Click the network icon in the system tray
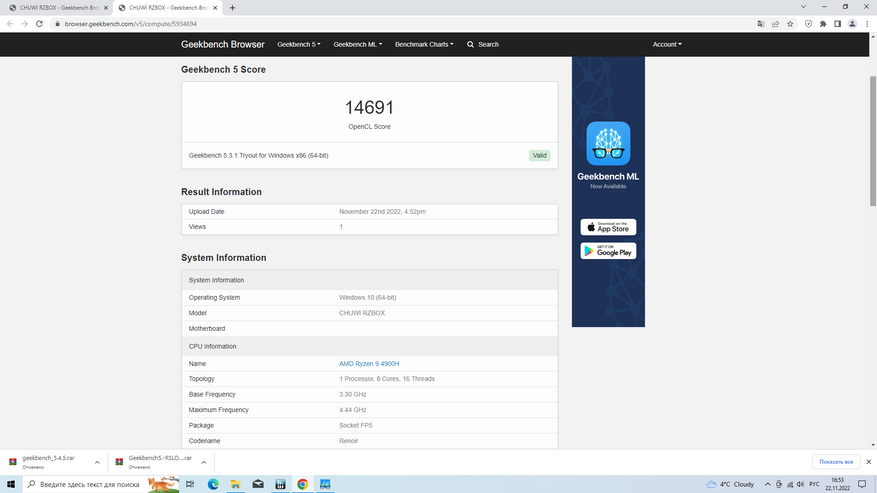Viewport: 877px width, 493px height. click(x=790, y=484)
